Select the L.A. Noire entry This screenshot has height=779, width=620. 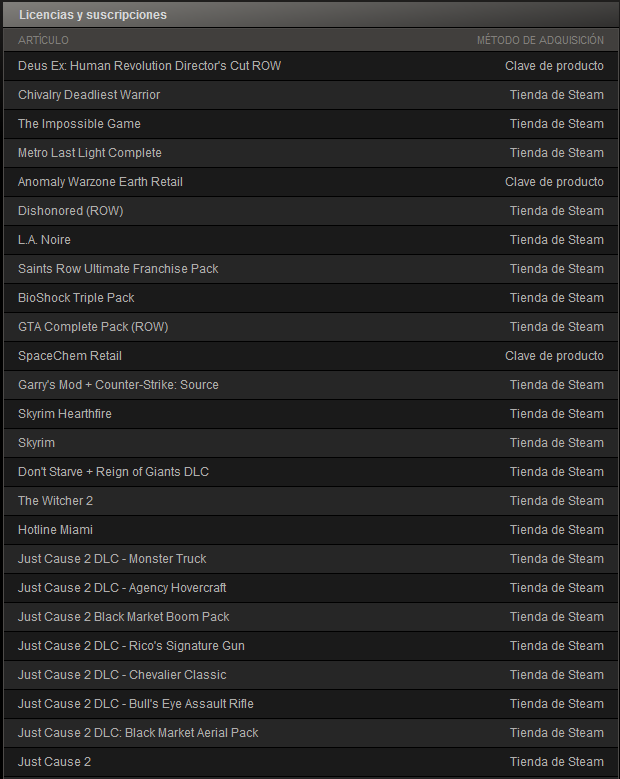tap(310, 240)
